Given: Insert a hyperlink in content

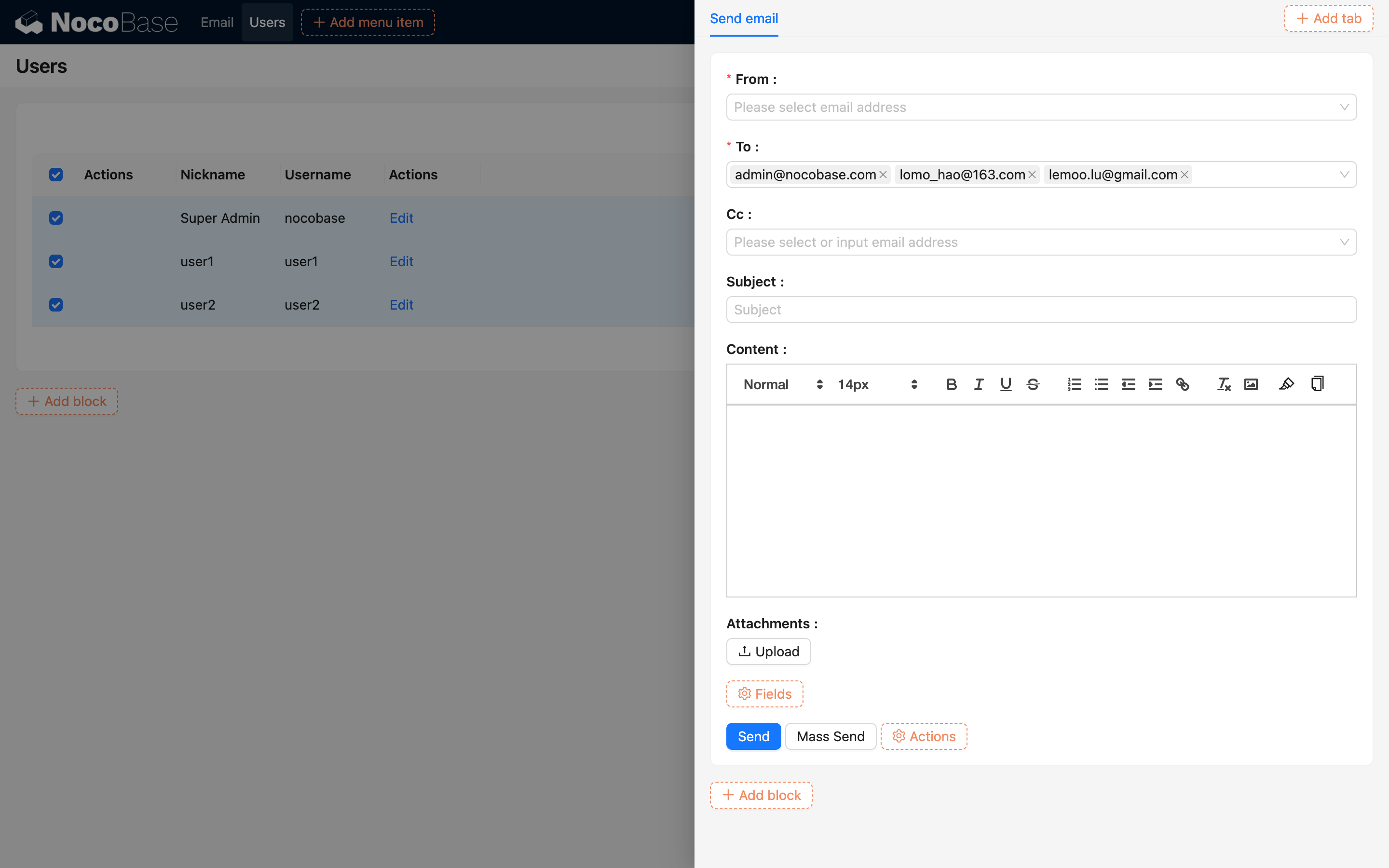Looking at the screenshot, I should point(1183,384).
